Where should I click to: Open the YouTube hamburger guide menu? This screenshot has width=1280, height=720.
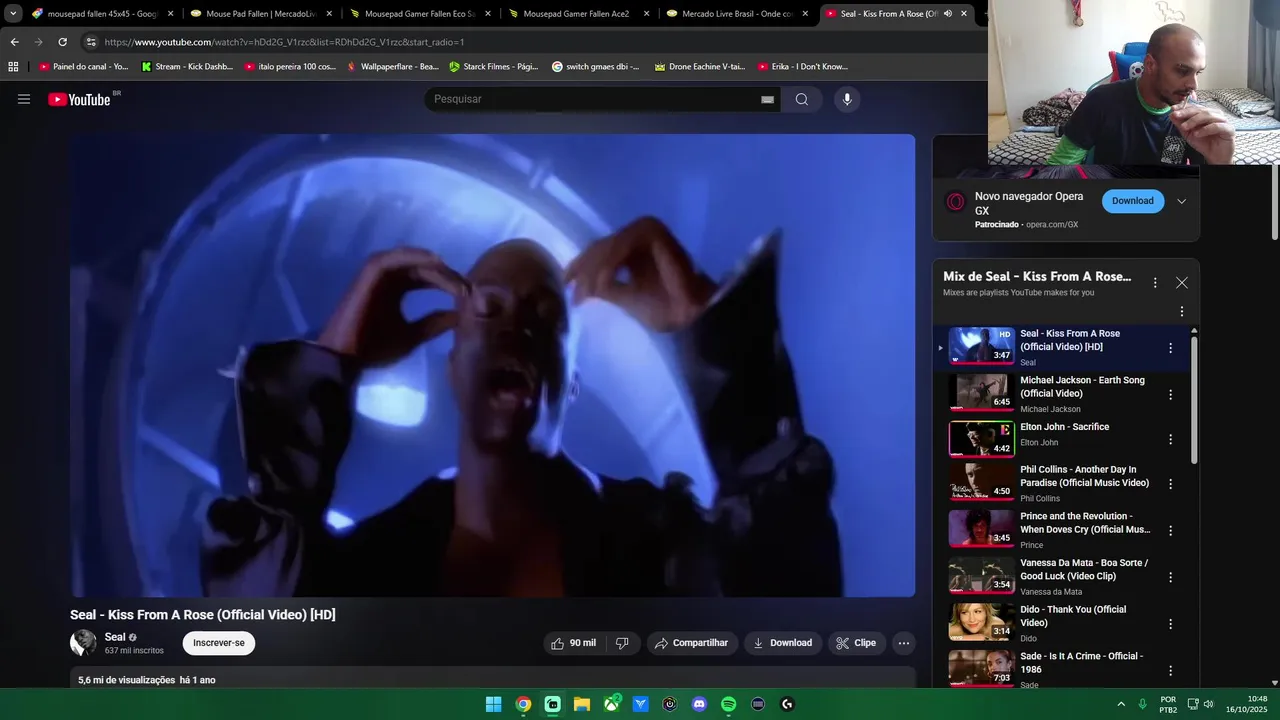(24, 99)
